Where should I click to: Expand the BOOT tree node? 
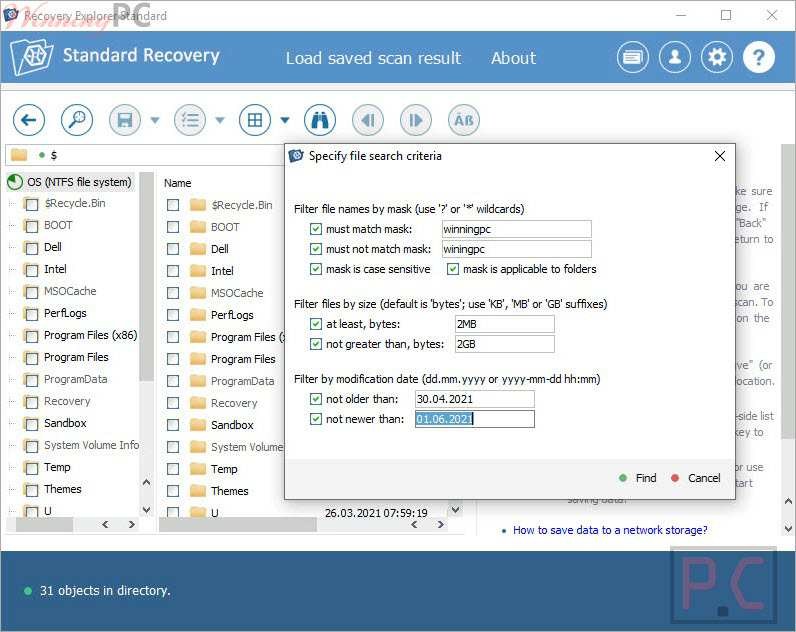coord(12,225)
